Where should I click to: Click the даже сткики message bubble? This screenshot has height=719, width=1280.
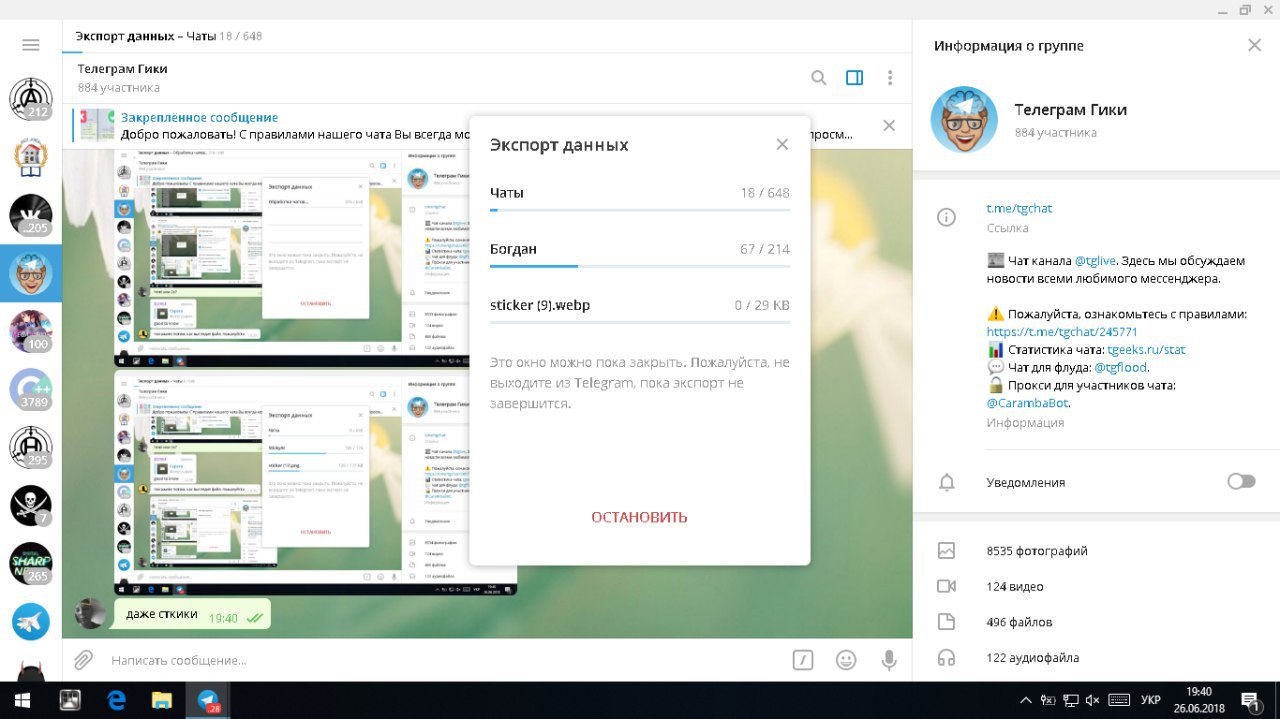coord(193,614)
